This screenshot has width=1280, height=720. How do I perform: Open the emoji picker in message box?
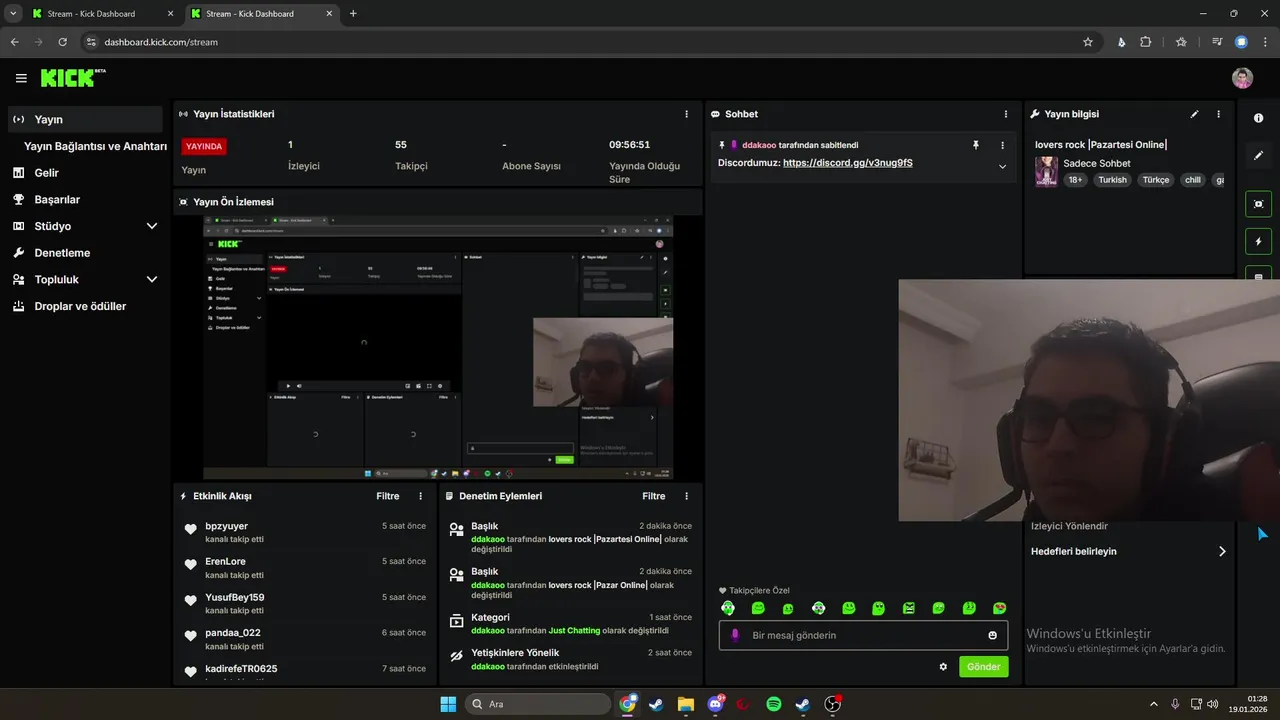[992, 635]
